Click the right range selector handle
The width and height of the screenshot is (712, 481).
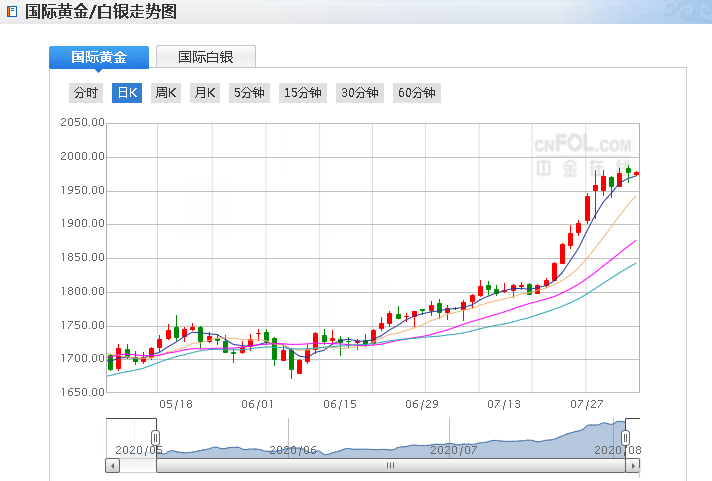click(626, 438)
